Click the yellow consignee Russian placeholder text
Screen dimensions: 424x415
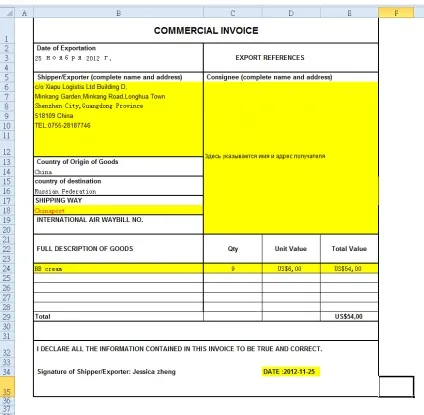[x=265, y=156]
